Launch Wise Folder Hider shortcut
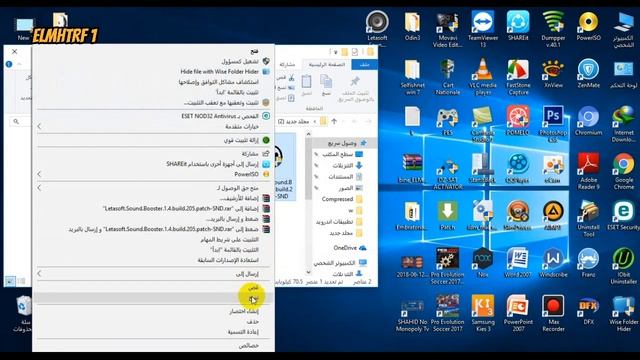The width and height of the screenshot is (640, 360). pos(623,313)
